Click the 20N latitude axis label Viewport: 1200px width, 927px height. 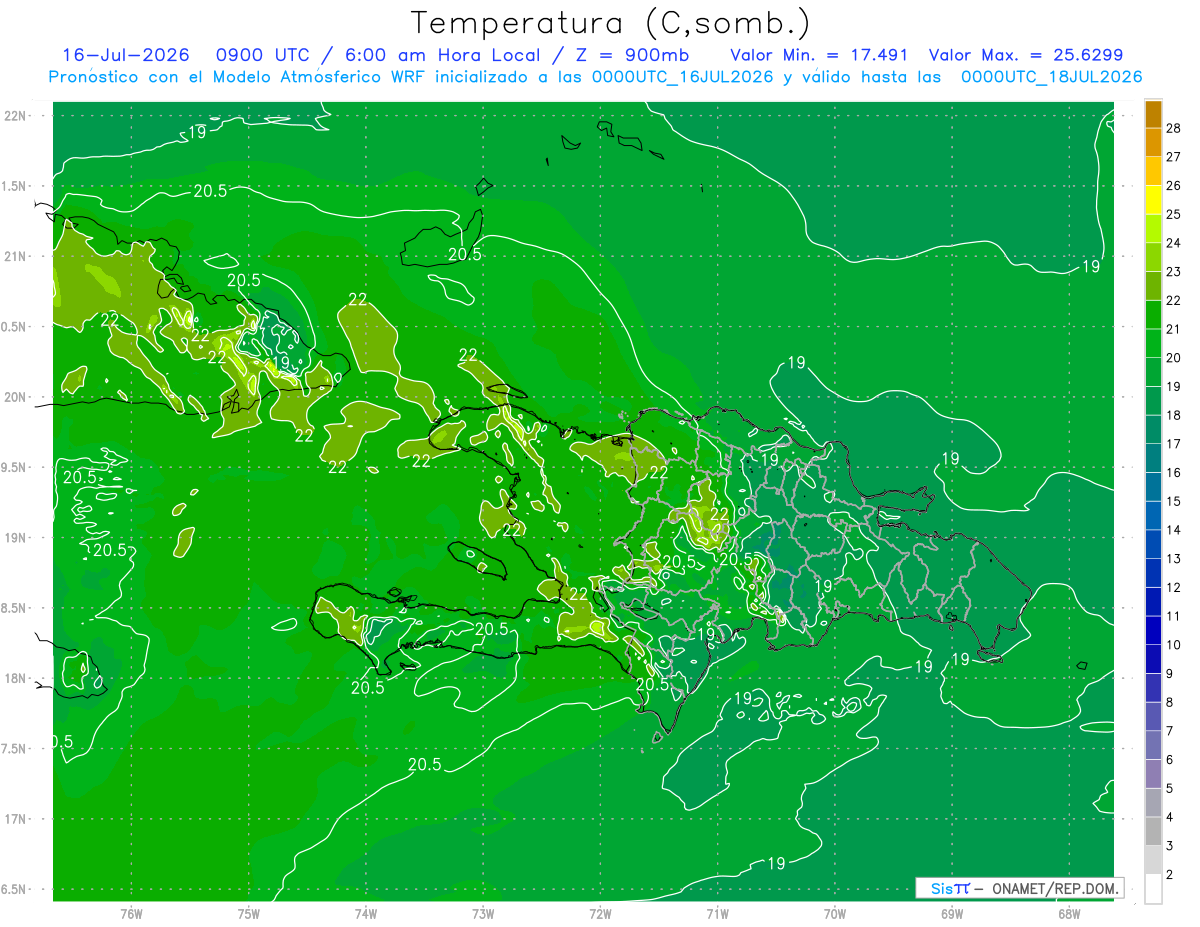click(x=15, y=397)
